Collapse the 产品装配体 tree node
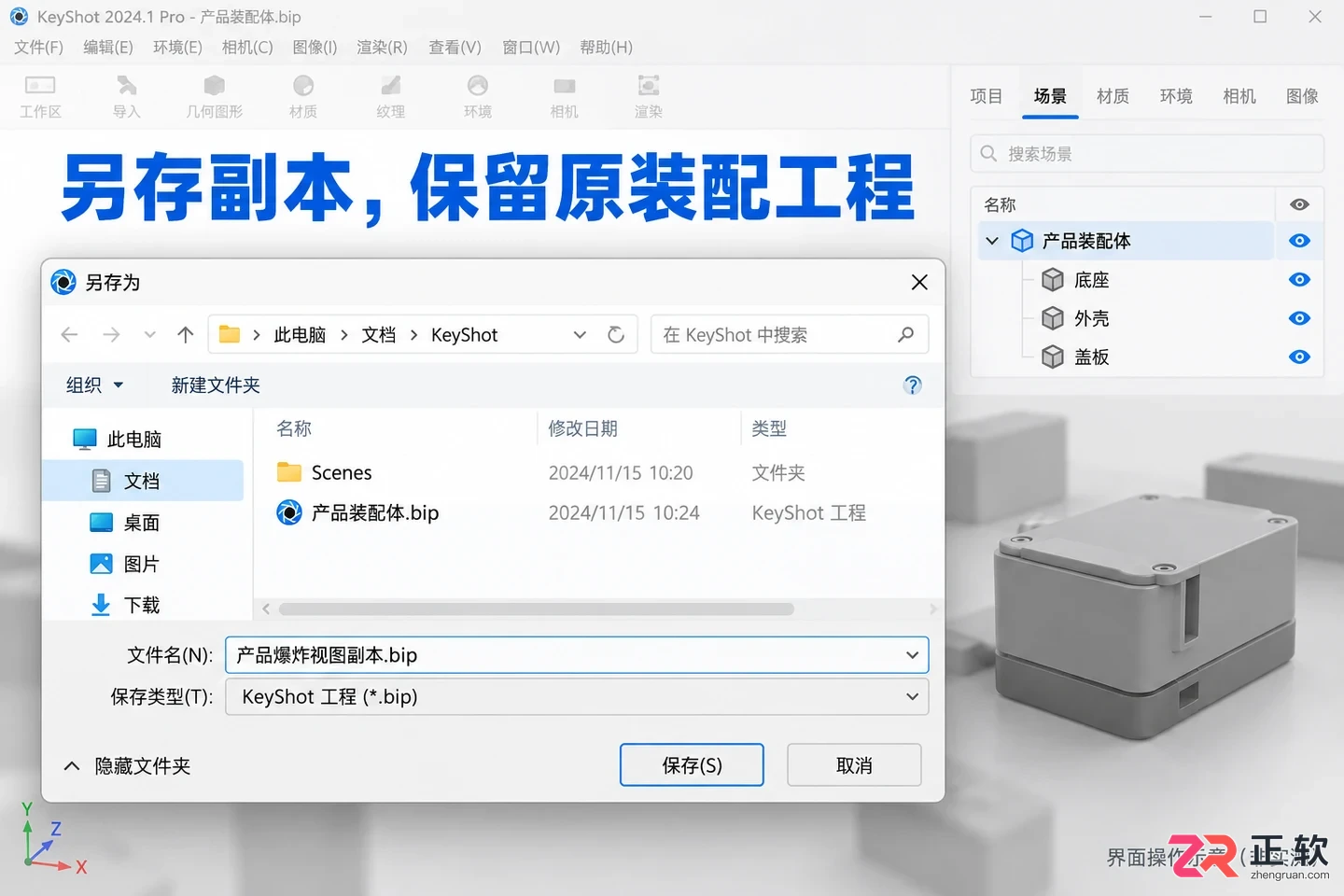Screen dimensions: 1344x896 pos(992,241)
